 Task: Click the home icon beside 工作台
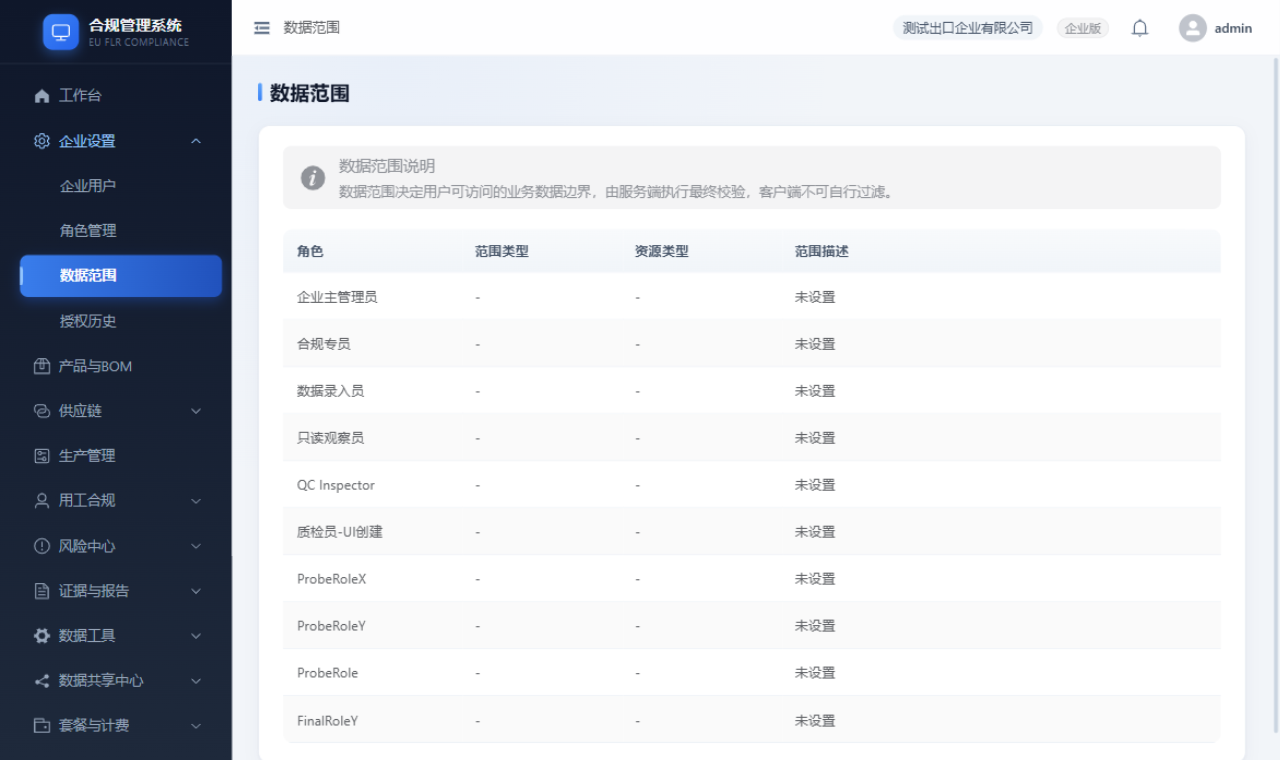click(42, 96)
